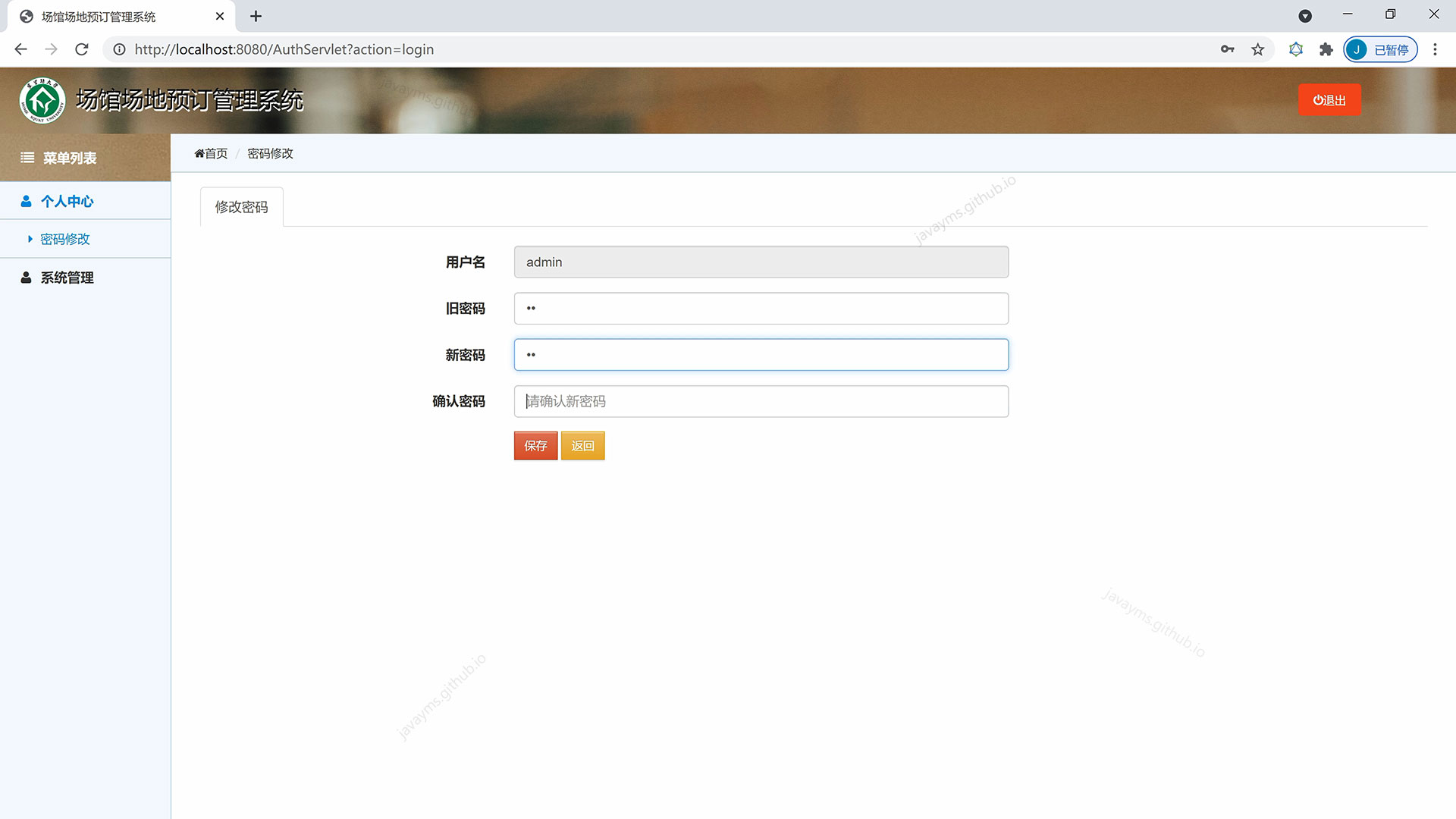1456x819 pixels.
Task: Click the 系统管理 person icon in sidebar
Action: click(25, 277)
